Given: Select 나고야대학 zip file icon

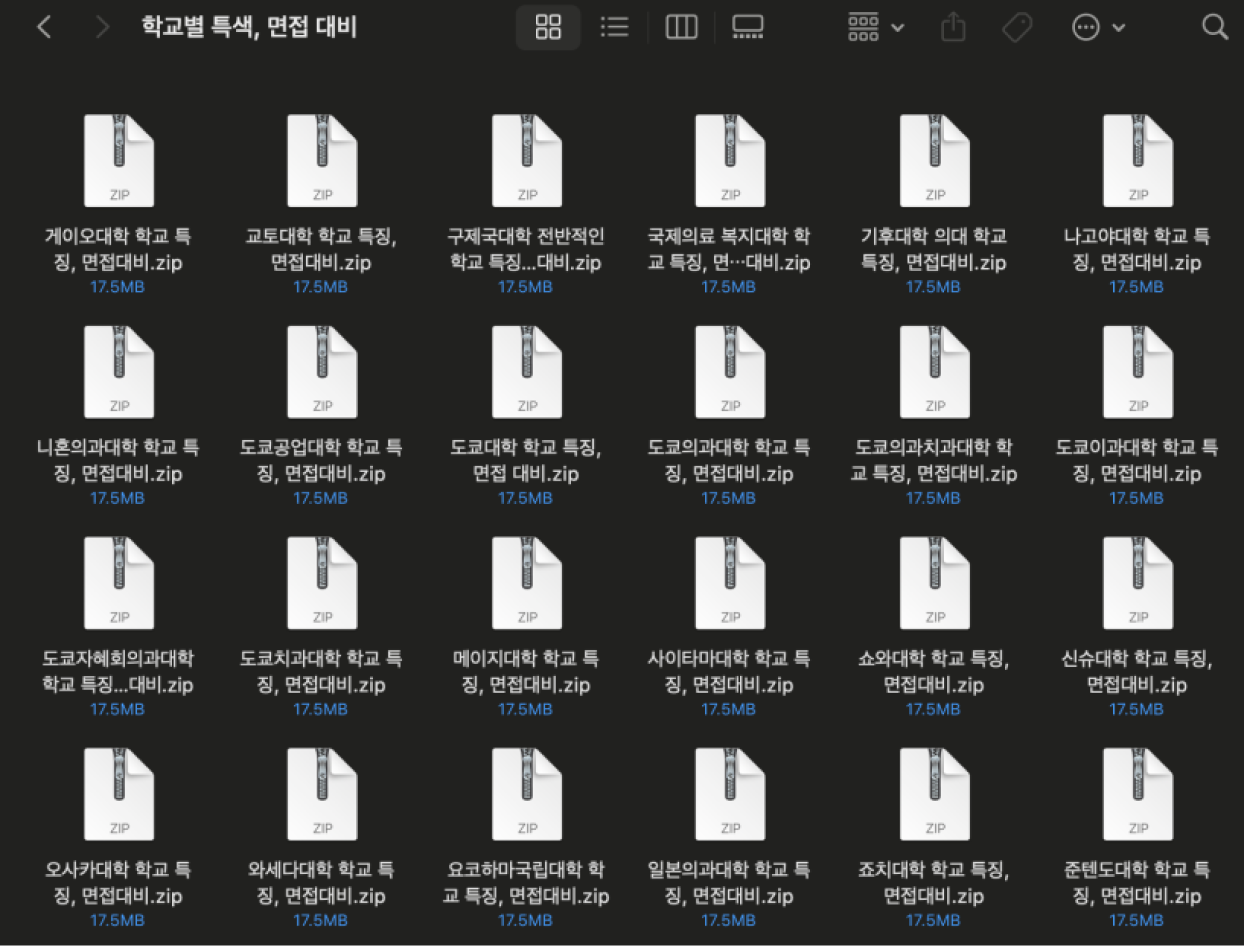Looking at the screenshot, I should 1137,160.
